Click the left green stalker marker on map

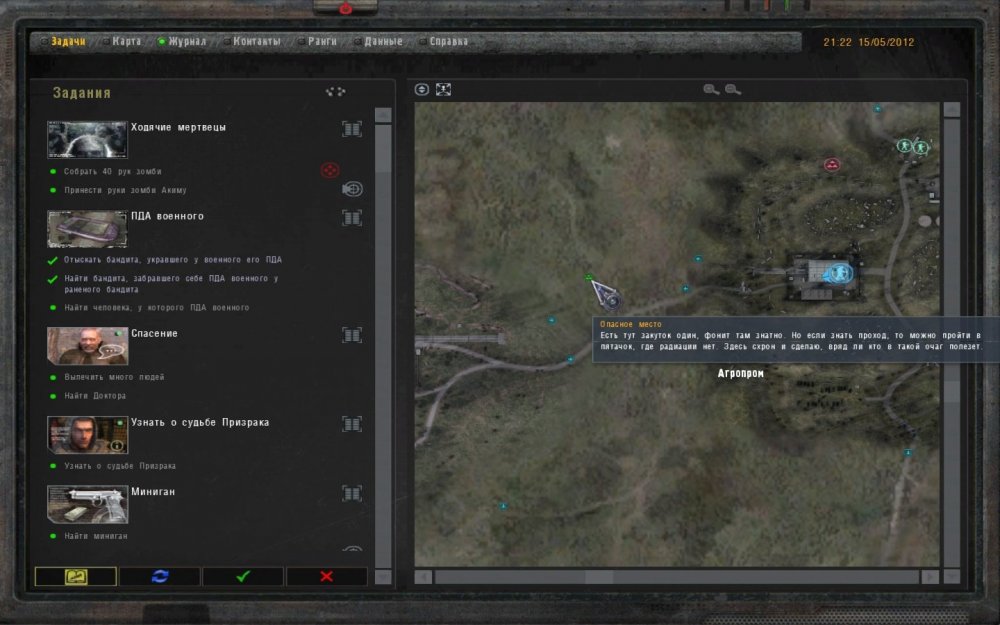[904, 146]
